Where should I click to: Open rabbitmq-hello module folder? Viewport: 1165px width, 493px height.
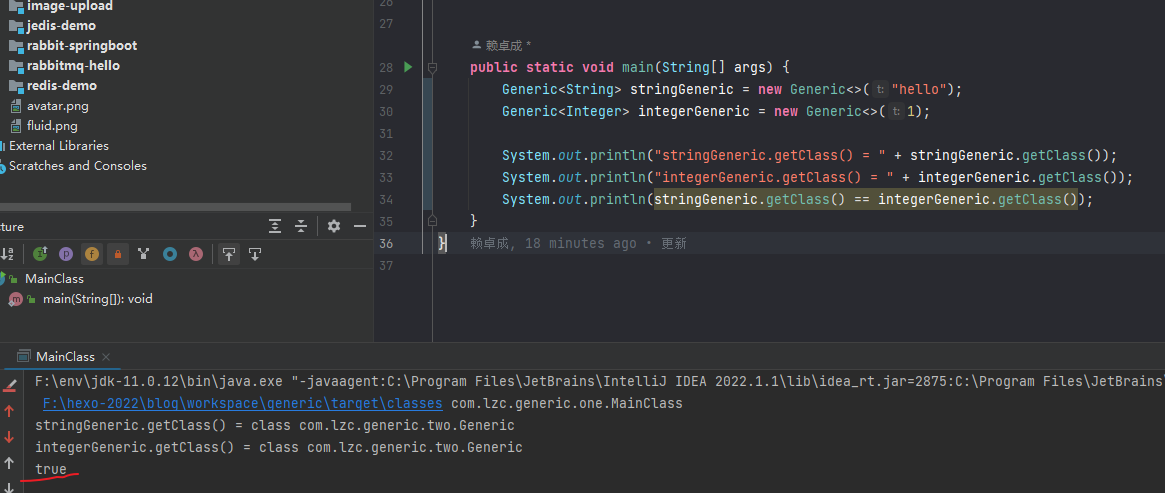click(73, 66)
